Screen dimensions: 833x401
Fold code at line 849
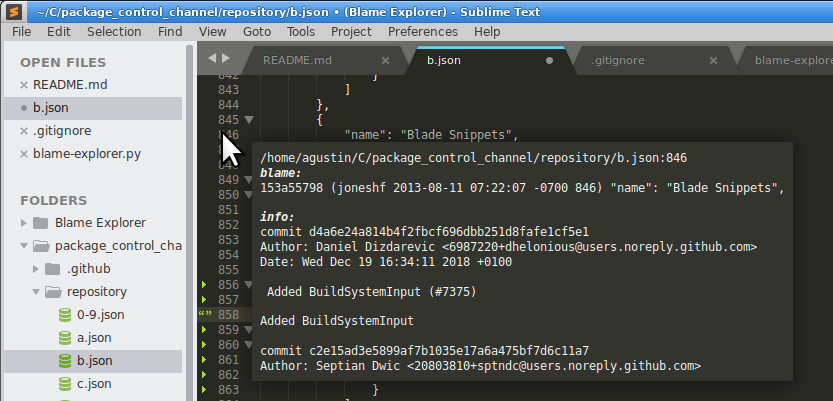(x=249, y=180)
